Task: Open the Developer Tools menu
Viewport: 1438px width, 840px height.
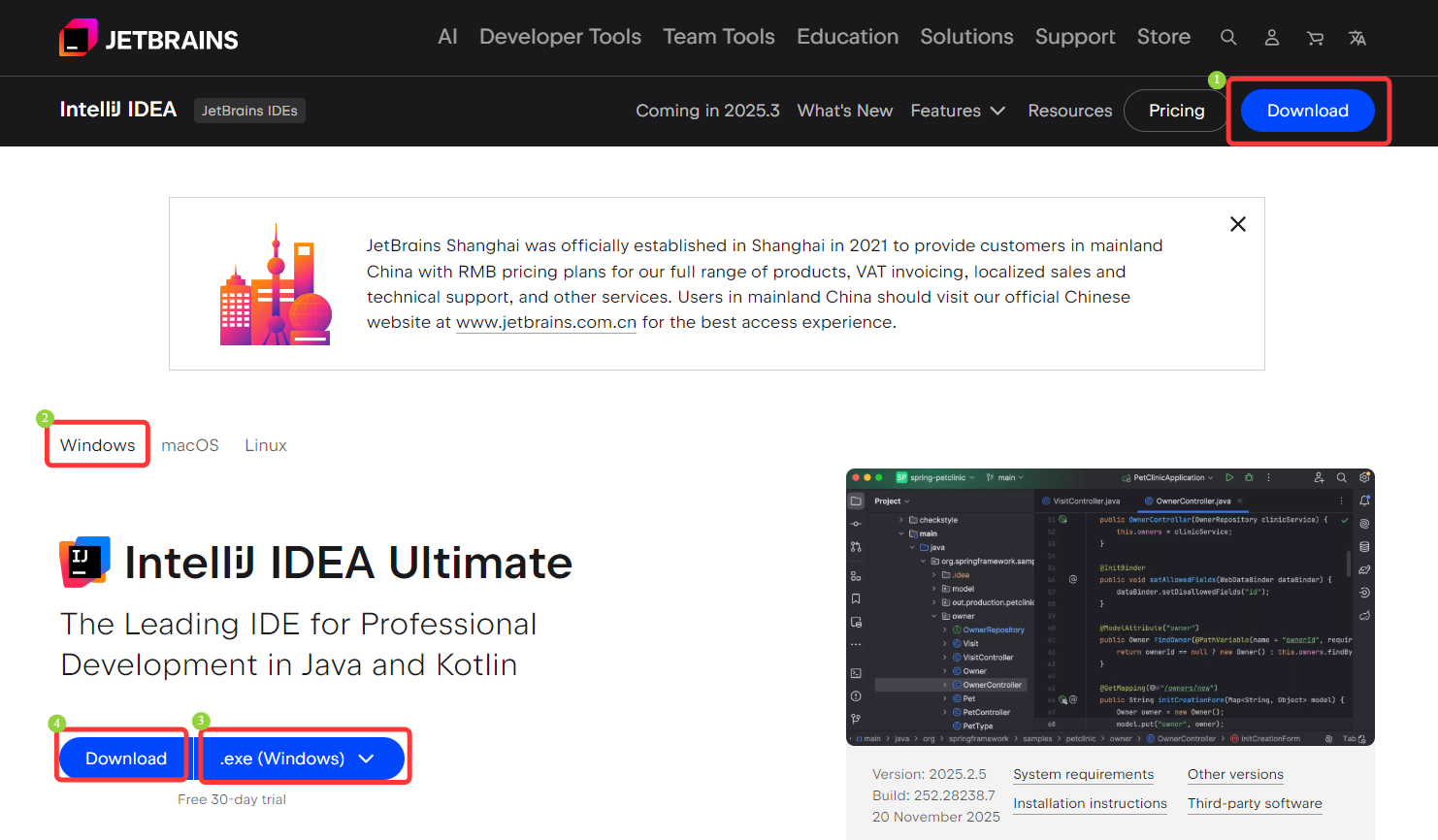Action: coord(560,37)
